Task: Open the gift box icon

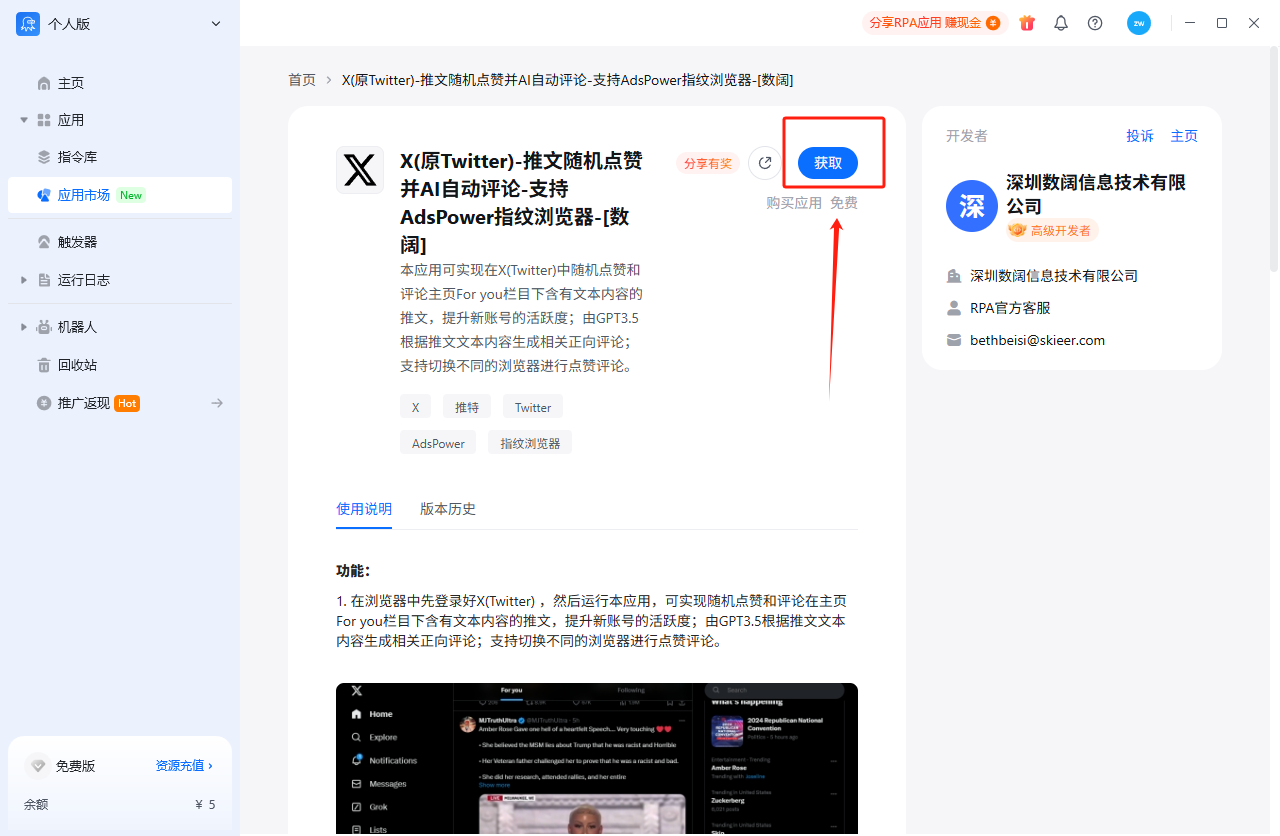Action: (1027, 23)
